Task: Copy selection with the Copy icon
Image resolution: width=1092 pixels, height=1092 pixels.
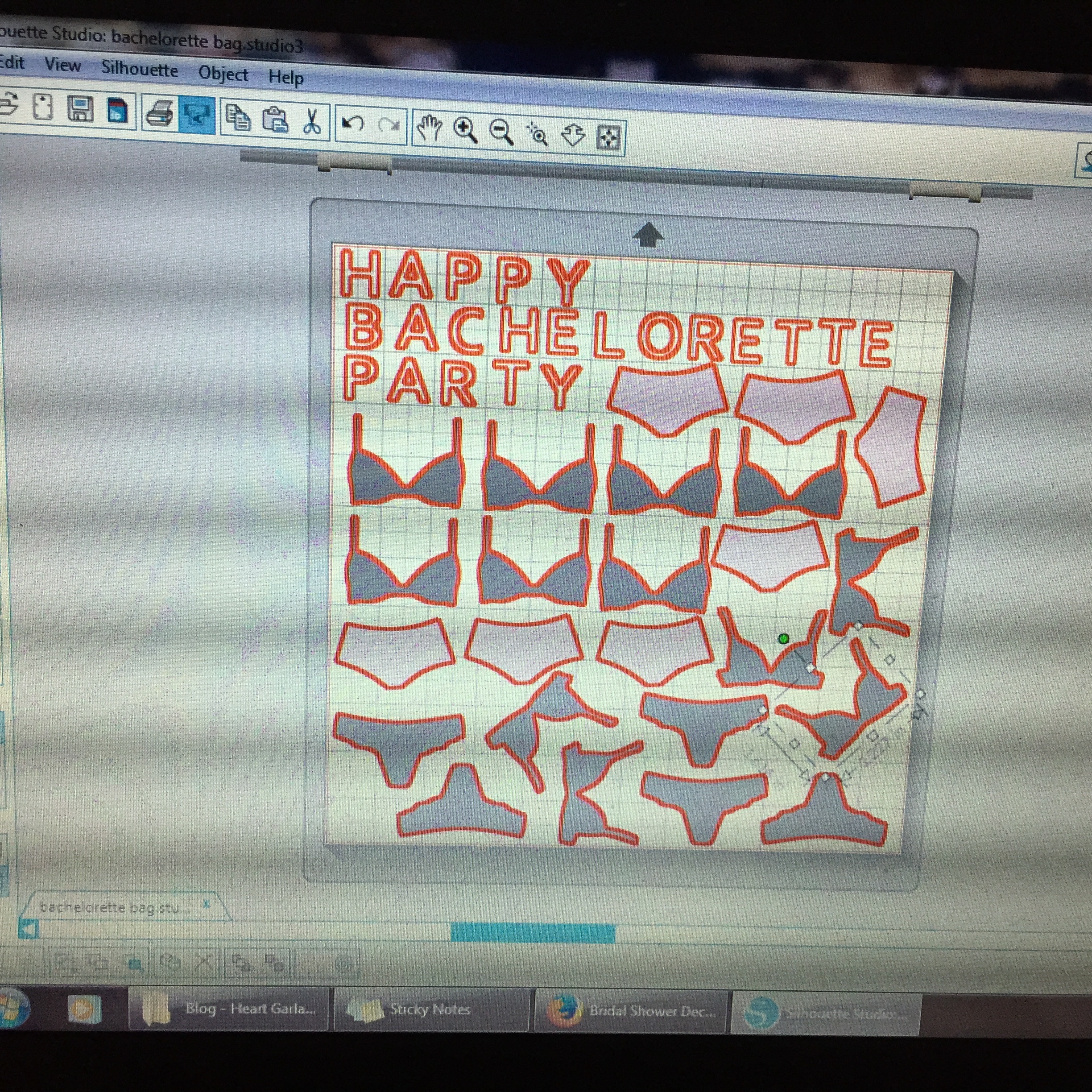Action: [x=238, y=118]
